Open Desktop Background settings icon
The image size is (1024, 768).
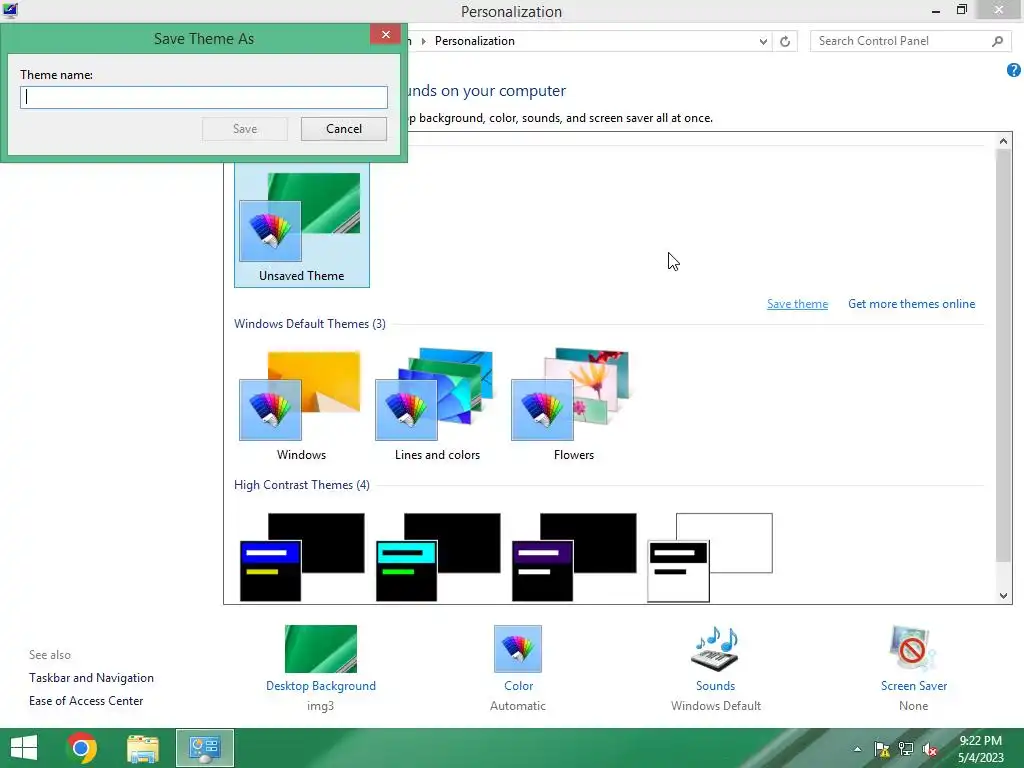(321, 648)
